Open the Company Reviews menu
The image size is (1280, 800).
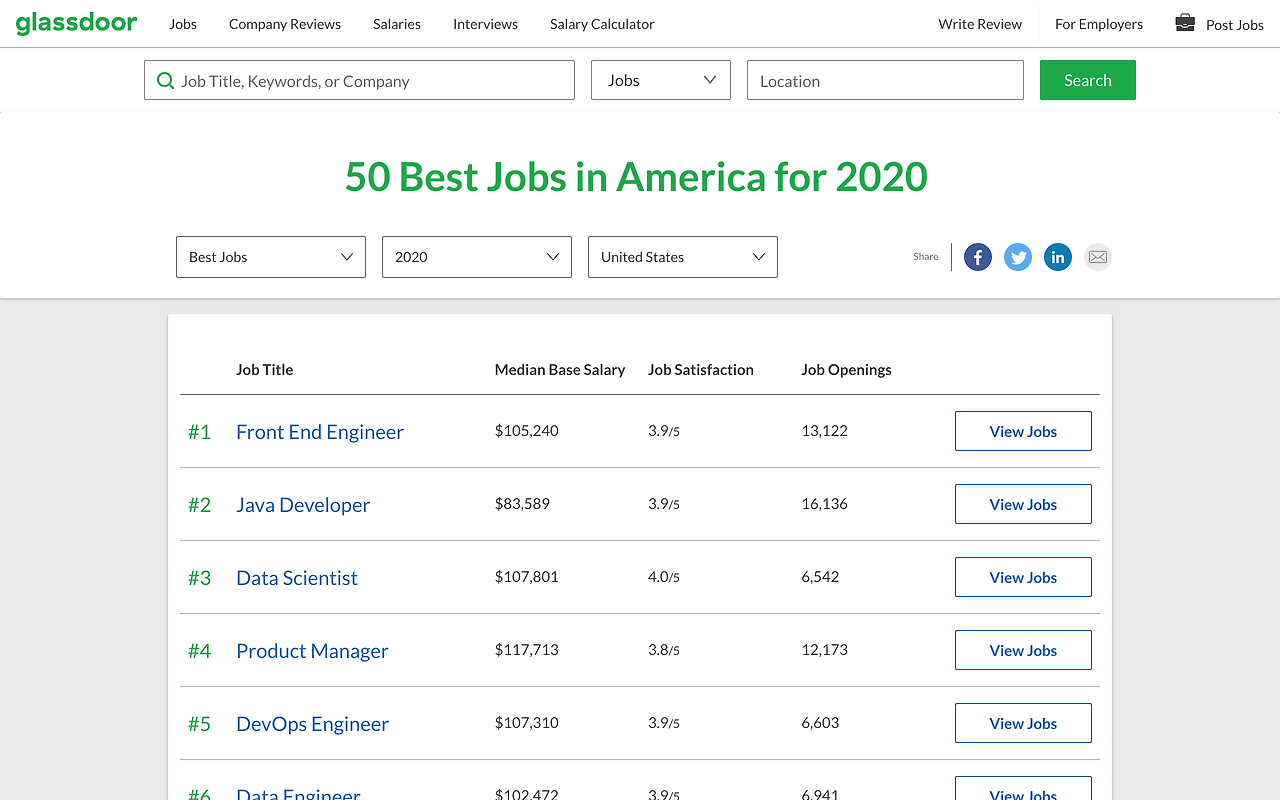[285, 24]
